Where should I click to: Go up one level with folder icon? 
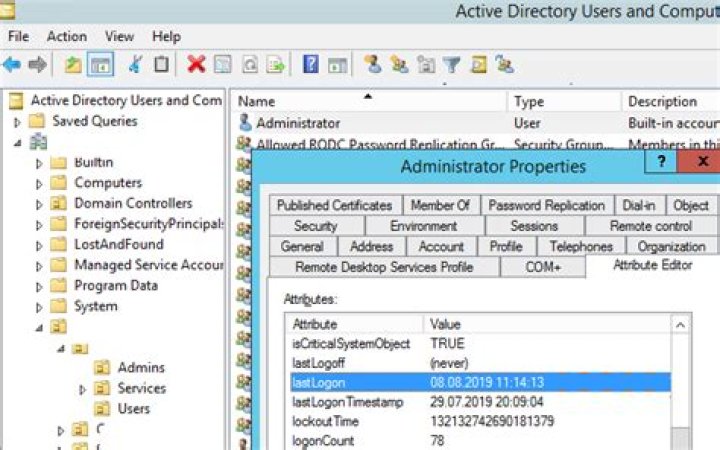[x=72, y=64]
